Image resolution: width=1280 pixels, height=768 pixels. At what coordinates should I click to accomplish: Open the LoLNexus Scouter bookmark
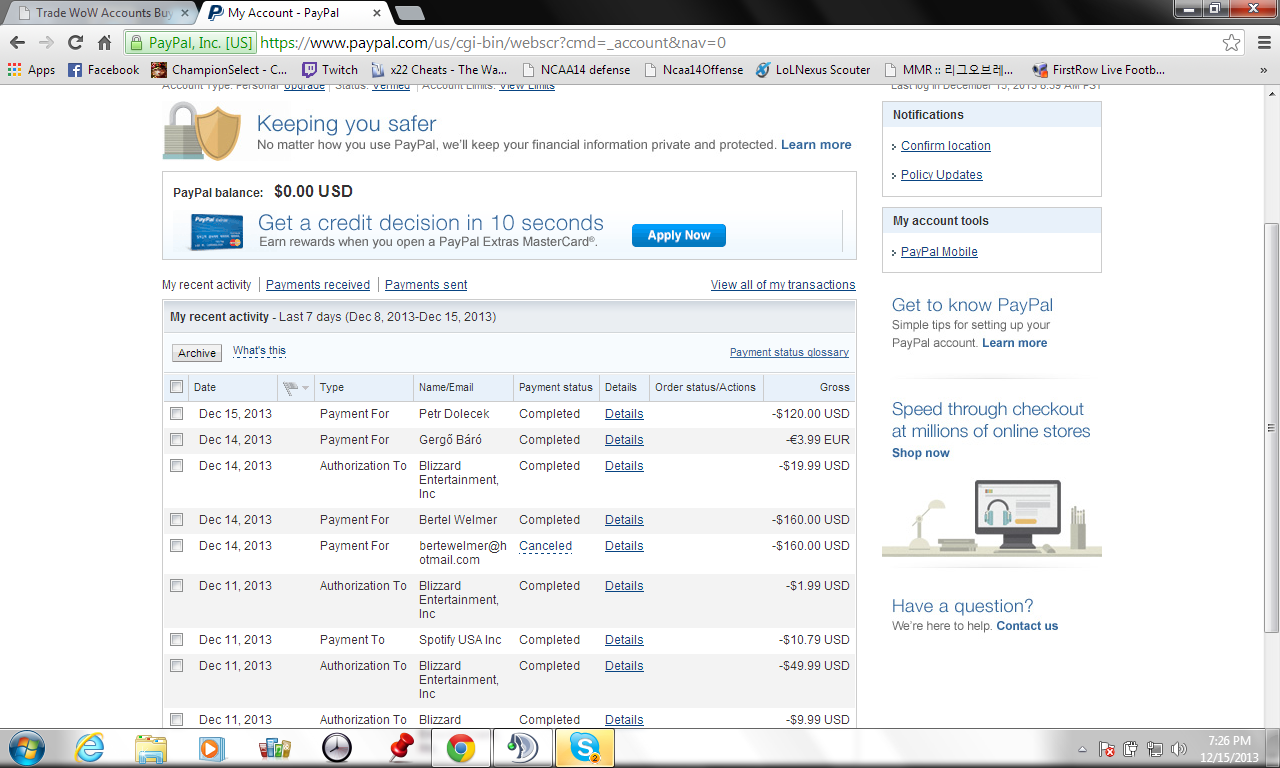tap(813, 70)
